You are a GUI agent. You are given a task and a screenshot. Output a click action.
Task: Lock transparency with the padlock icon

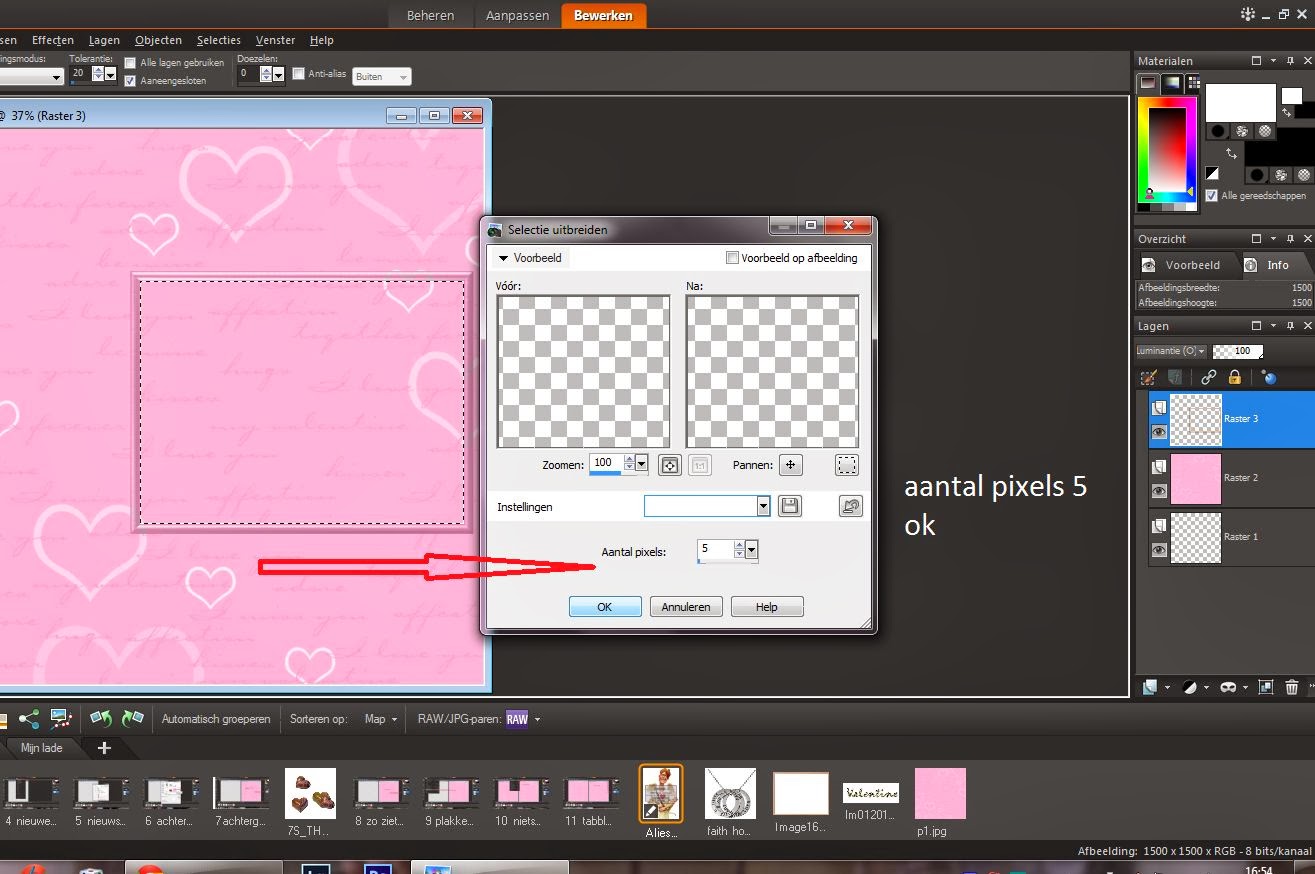[x=1235, y=377]
